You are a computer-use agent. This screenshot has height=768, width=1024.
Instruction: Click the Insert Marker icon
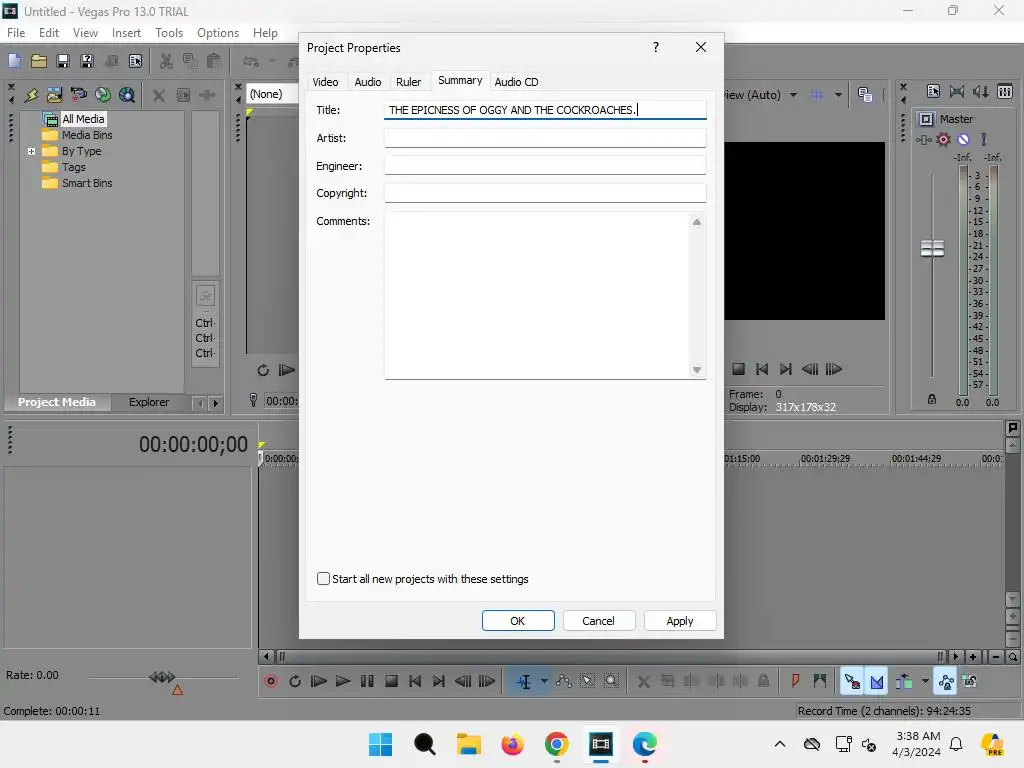point(795,681)
